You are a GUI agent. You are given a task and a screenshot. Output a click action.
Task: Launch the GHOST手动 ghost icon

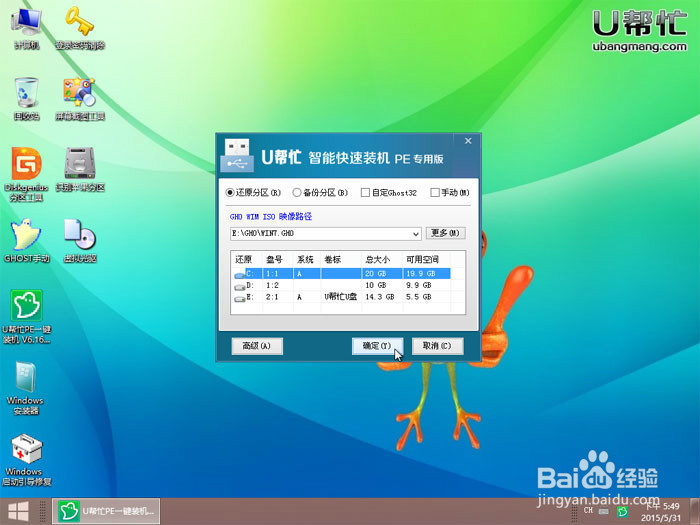[x=26, y=240]
